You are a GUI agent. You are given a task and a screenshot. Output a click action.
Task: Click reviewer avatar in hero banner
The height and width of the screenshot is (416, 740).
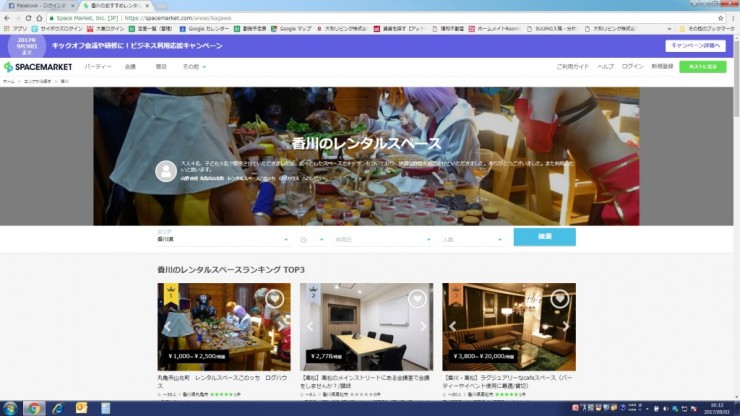click(166, 171)
